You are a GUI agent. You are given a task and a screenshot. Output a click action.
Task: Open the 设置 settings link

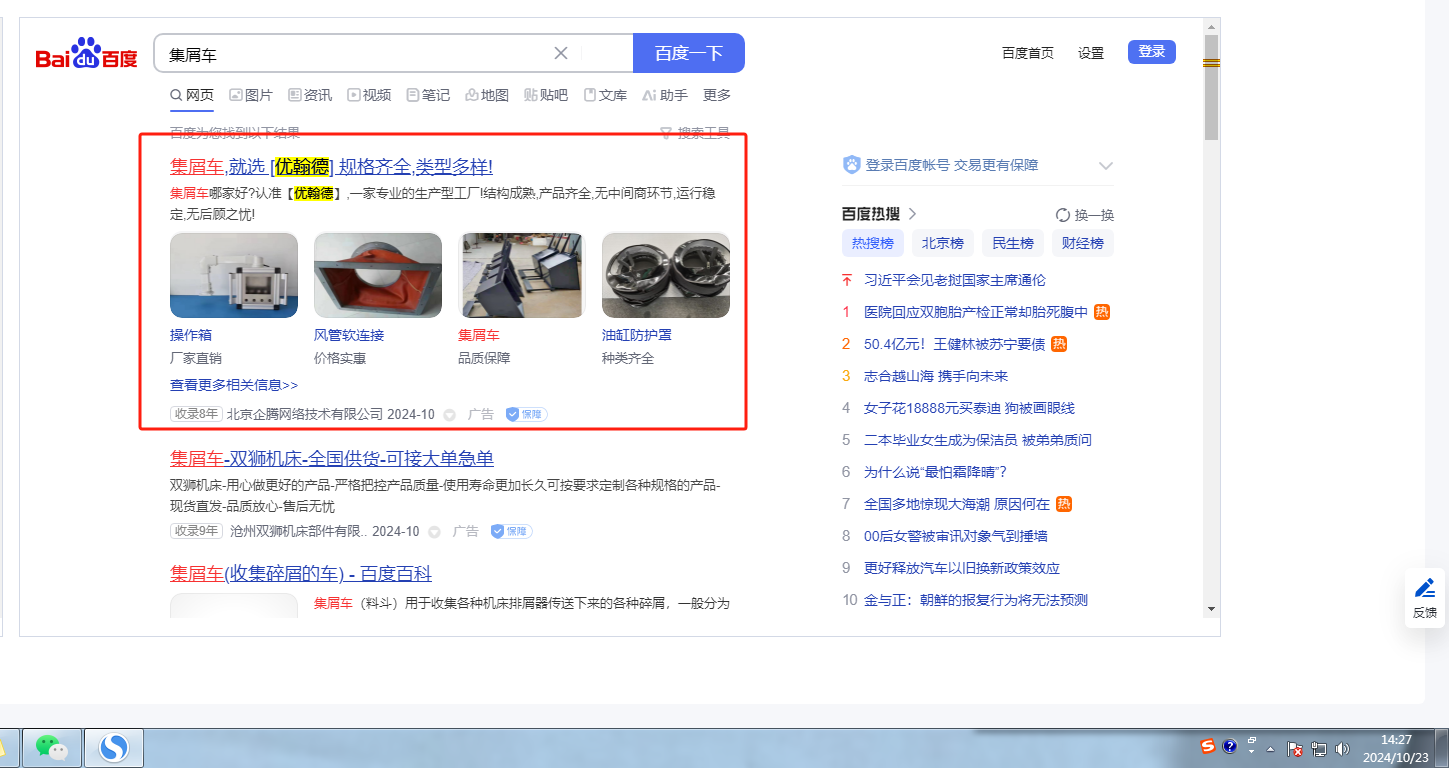tap(1091, 53)
